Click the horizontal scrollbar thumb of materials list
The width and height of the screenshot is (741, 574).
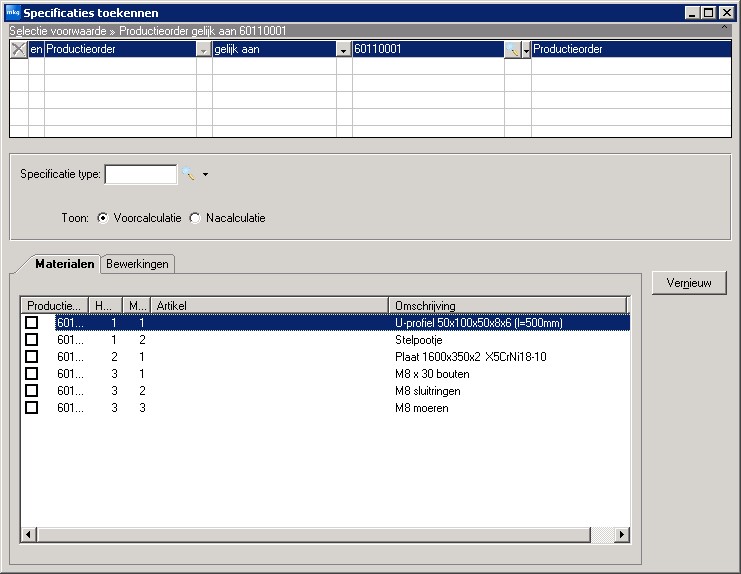coord(314,534)
